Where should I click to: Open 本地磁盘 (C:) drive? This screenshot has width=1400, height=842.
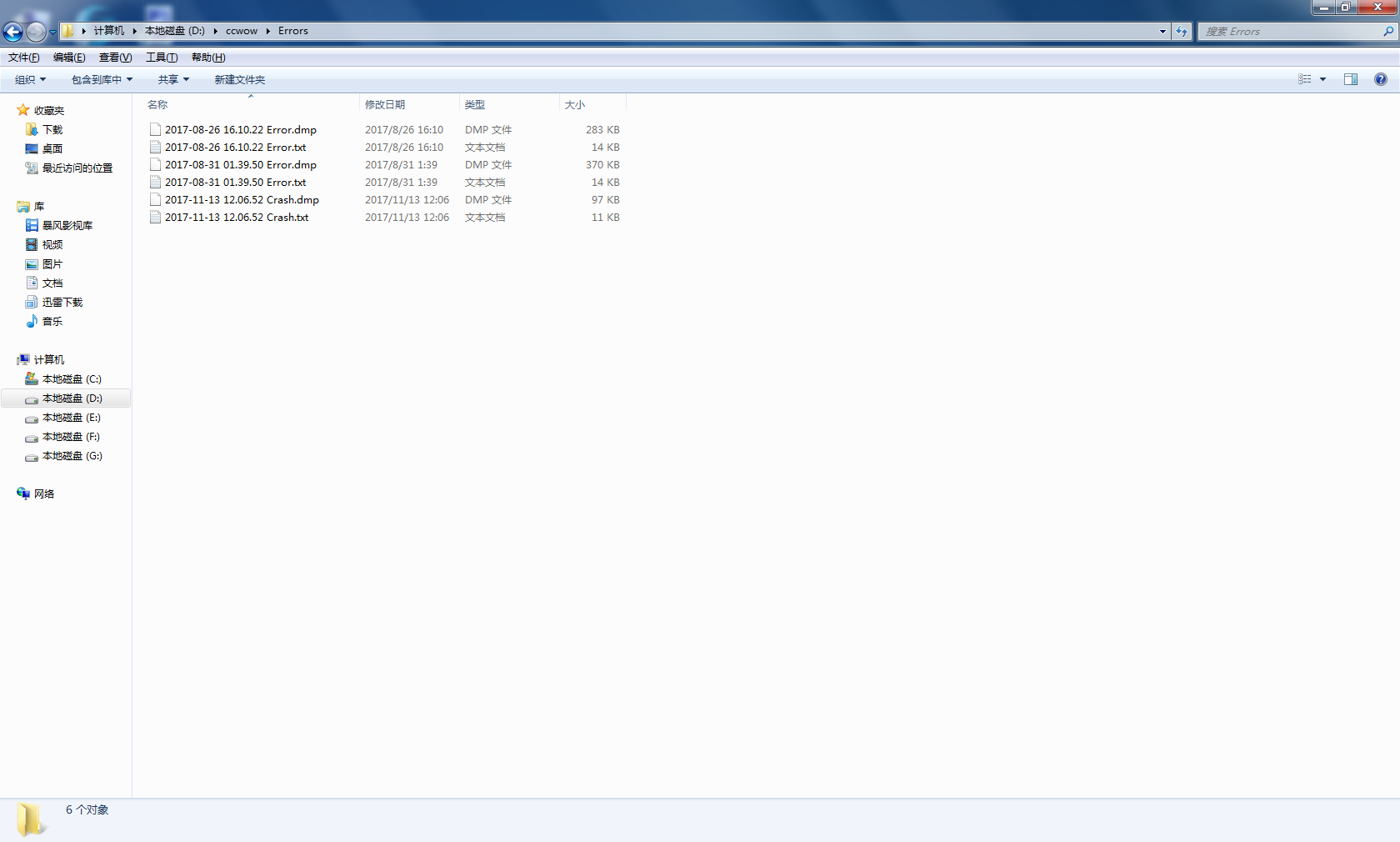point(72,379)
